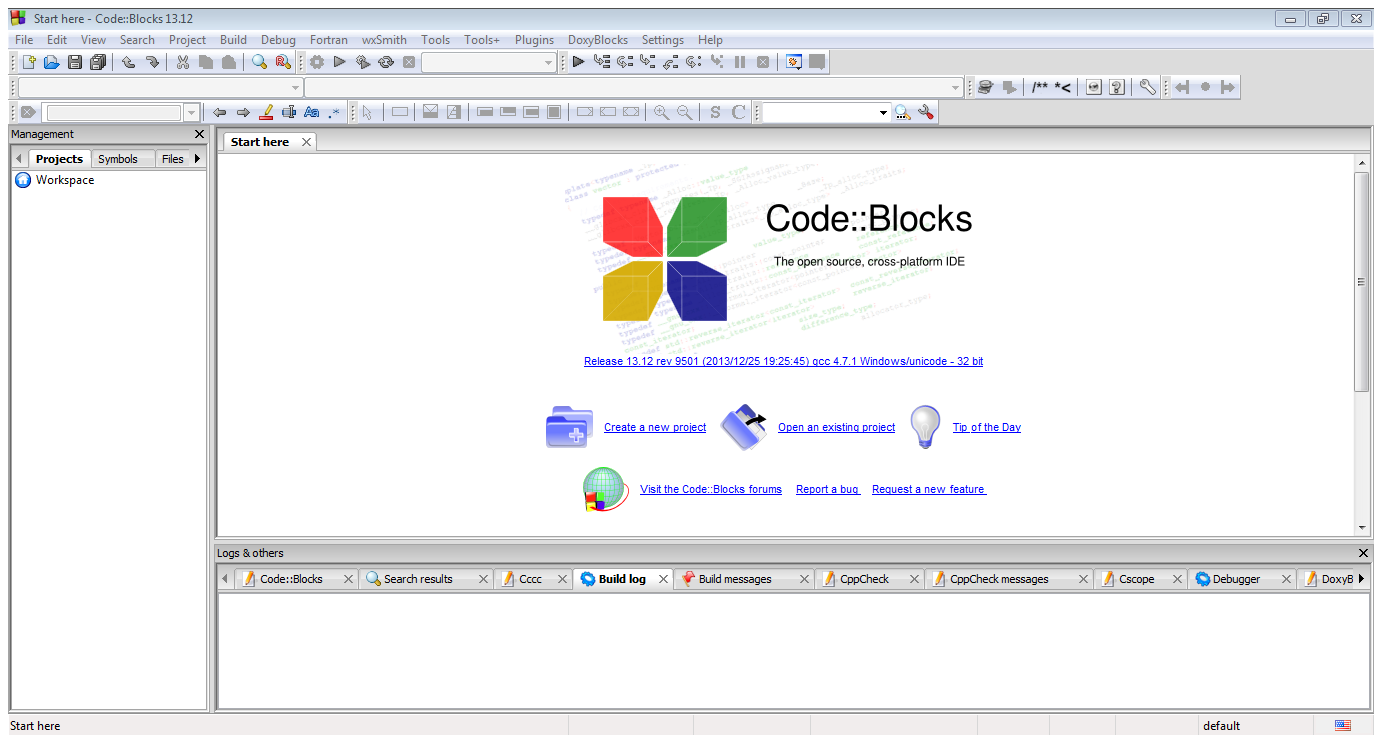Image resolution: width=1382 pixels, height=744 pixels.
Task: Open the DoxyBlocks menu
Action: click(598, 40)
